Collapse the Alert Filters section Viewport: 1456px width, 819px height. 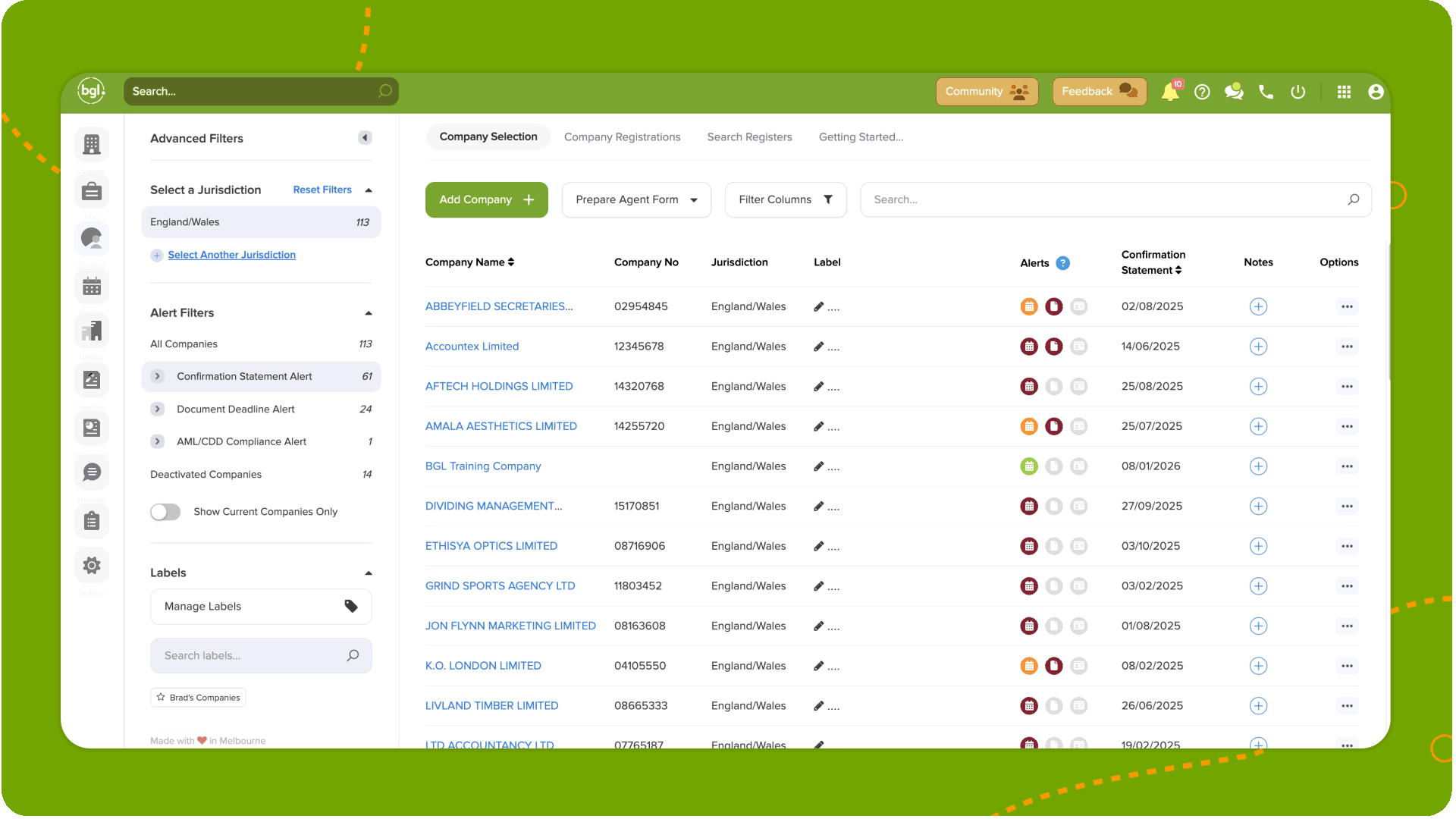point(369,313)
